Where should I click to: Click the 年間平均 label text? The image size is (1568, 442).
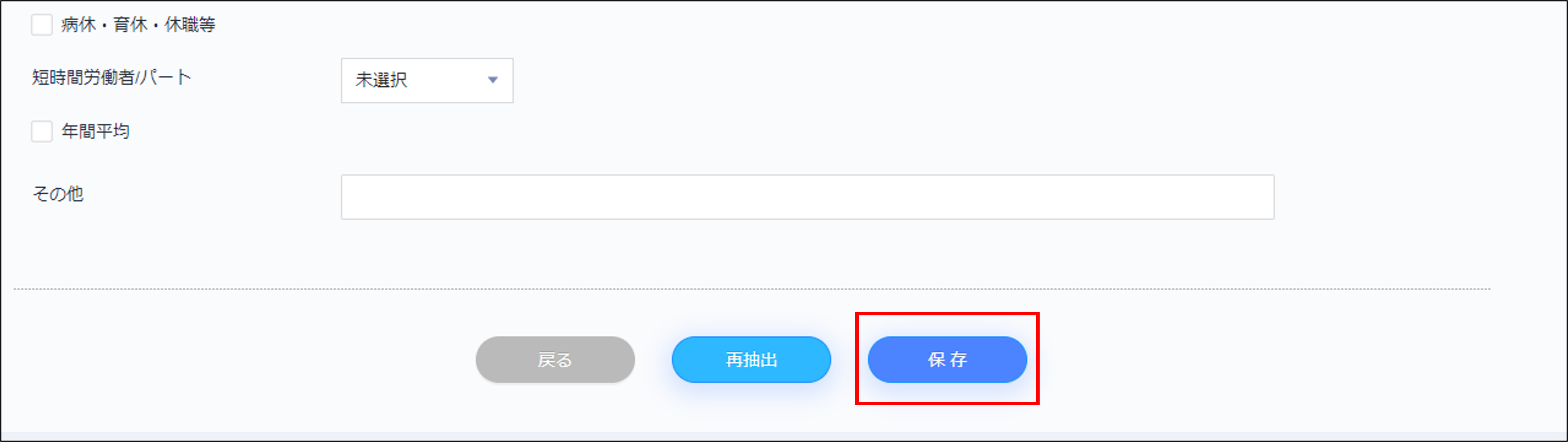pyautogui.click(x=96, y=131)
